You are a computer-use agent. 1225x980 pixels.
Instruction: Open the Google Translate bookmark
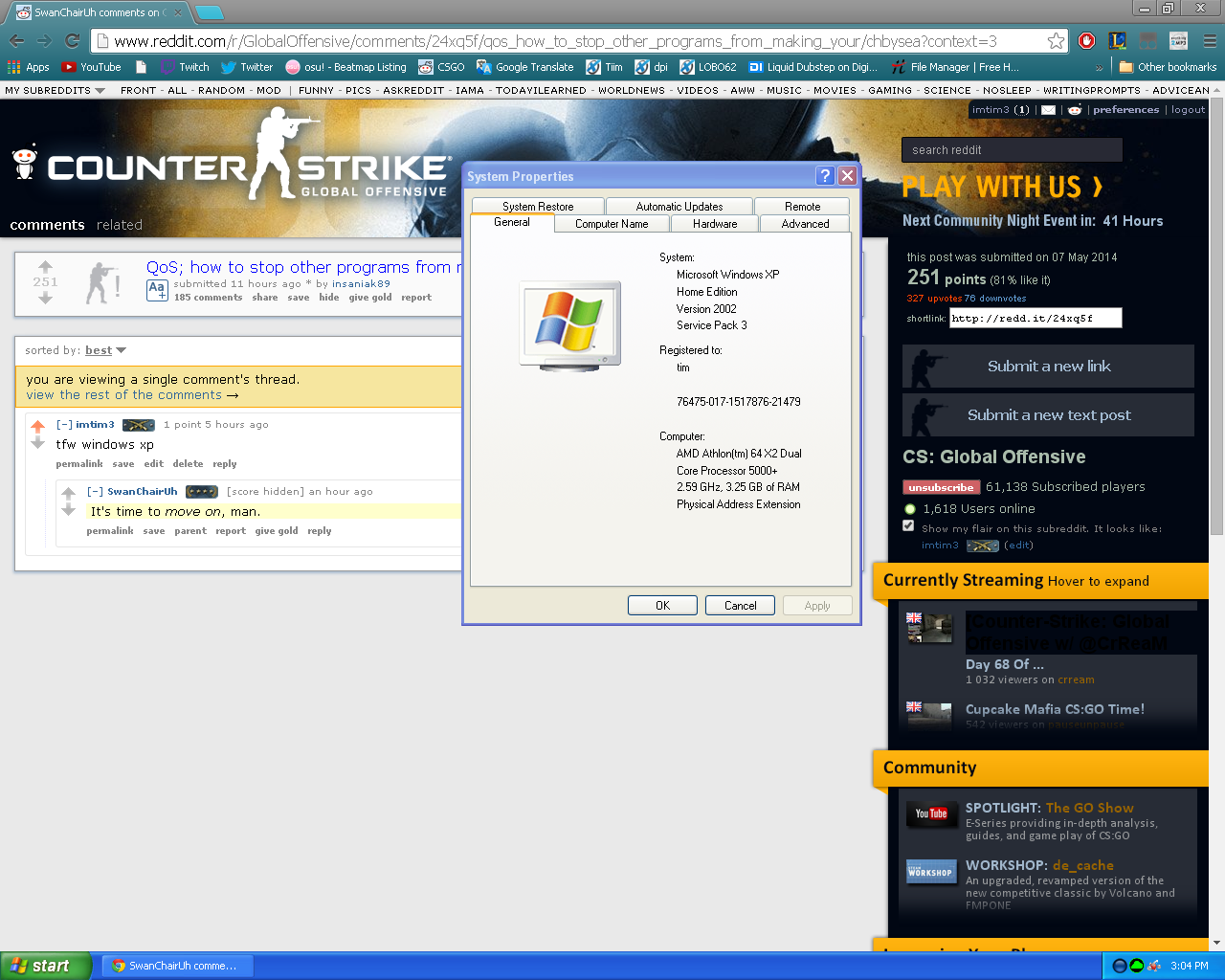tap(525, 67)
